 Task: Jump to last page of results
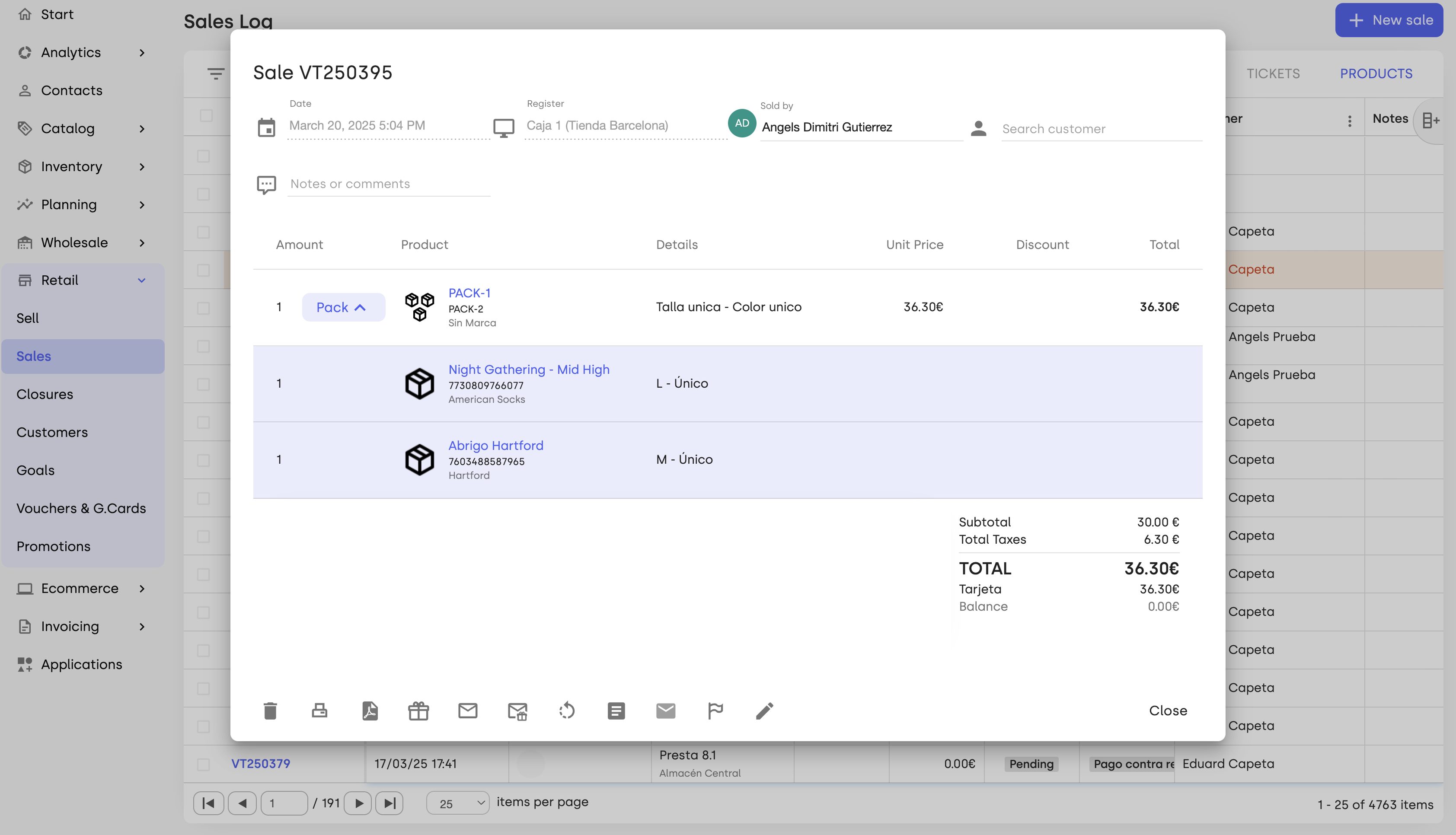point(390,803)
